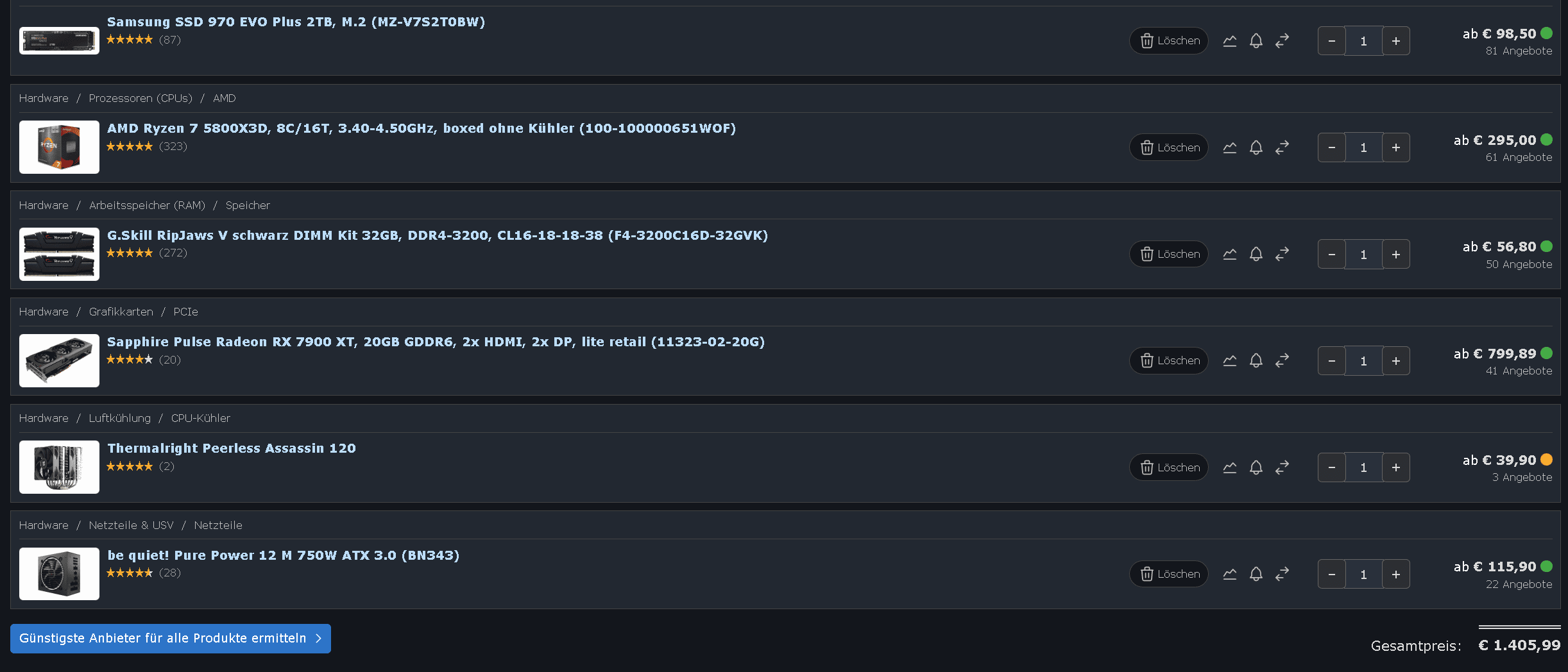Click swap arrows icon for G.Skill RipJaws RAM
Image resolution: width=1568 pixels, height=672 pixels.
pos(1282,255)
